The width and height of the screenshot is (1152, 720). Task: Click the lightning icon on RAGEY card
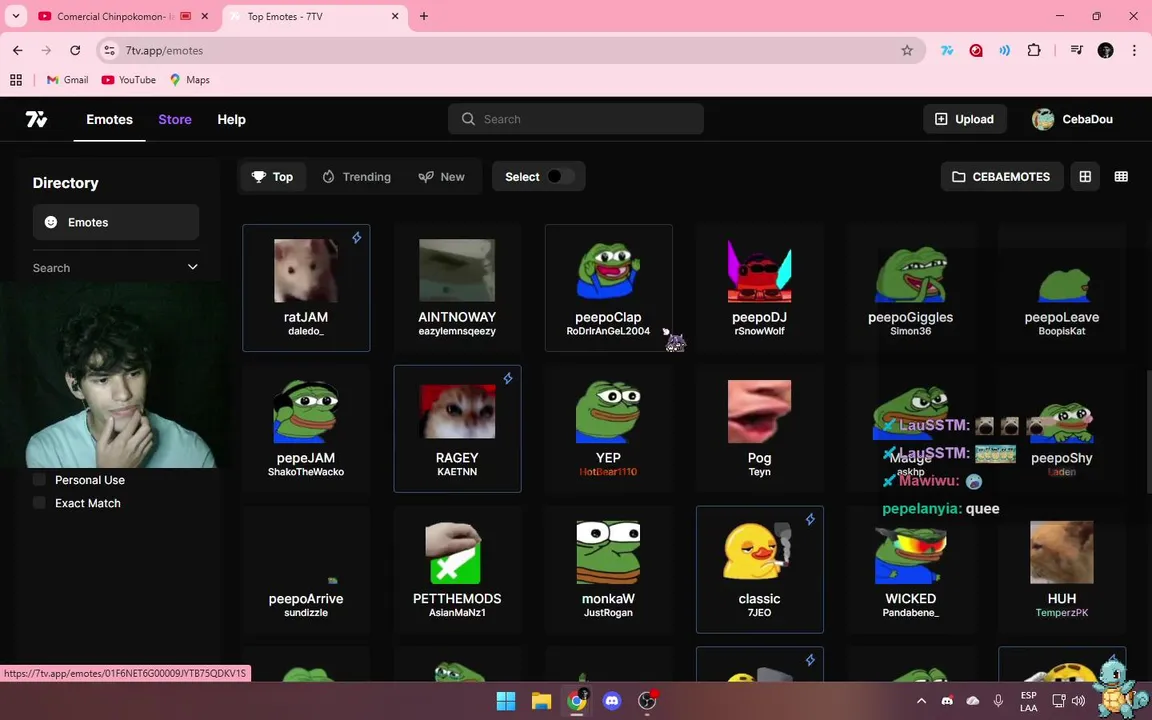(508, 378)
